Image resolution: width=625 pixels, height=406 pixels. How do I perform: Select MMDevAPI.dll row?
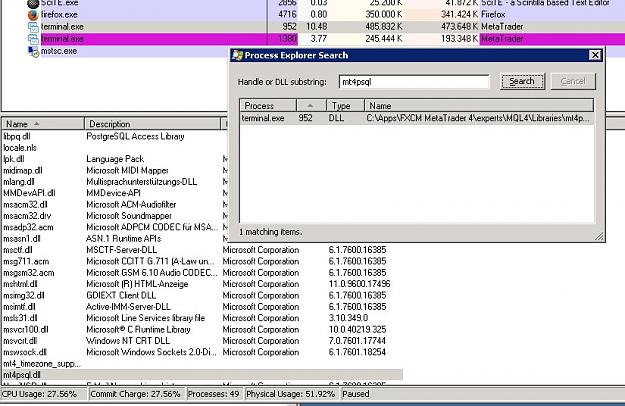[x=29, y=193]
